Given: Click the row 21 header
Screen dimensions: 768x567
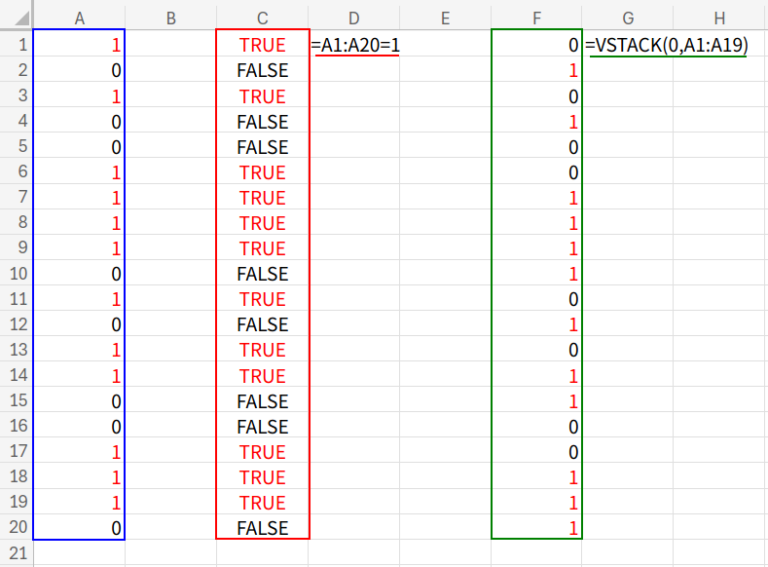Looking at the screenshot, I should pos(16,553).
